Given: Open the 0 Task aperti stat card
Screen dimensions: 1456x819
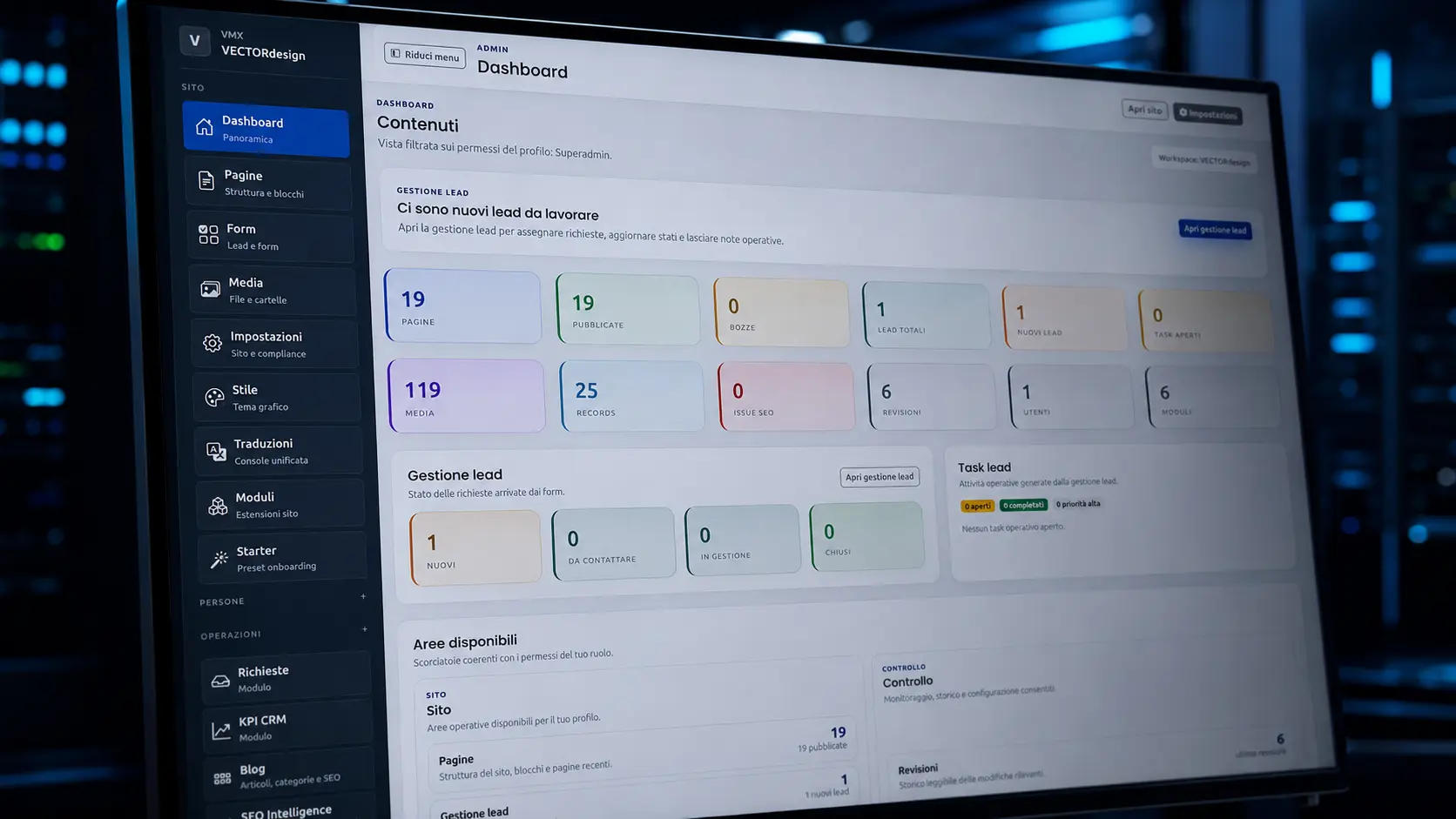Looking at the screenshot, I should [x=1205, y=321].
